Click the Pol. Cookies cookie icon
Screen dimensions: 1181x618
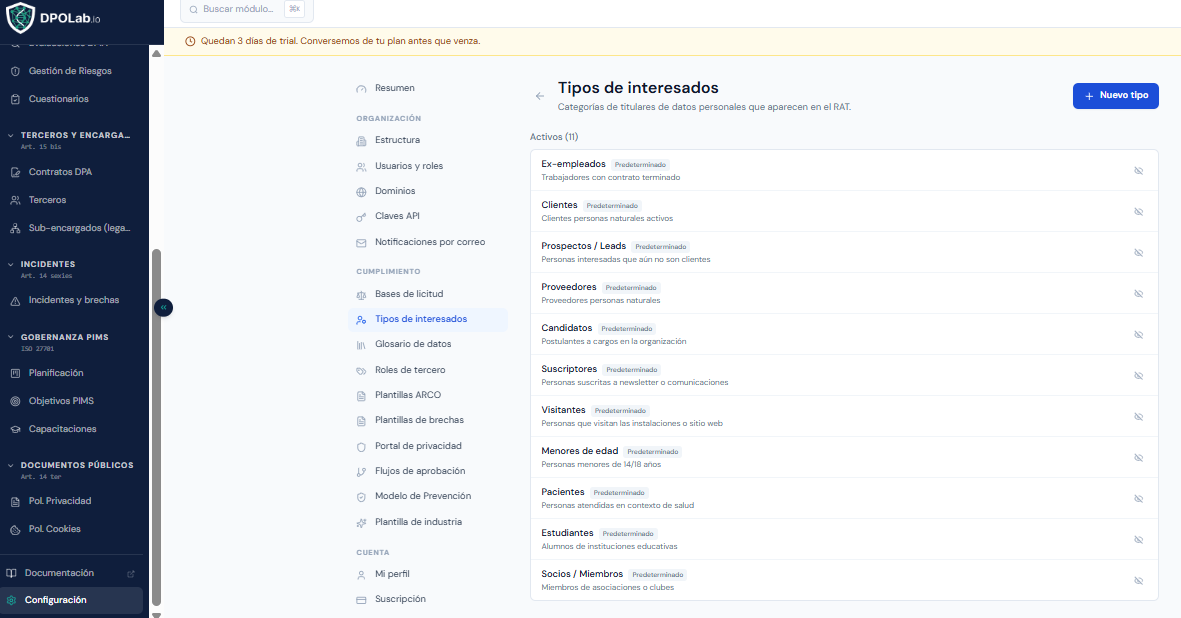15,529
